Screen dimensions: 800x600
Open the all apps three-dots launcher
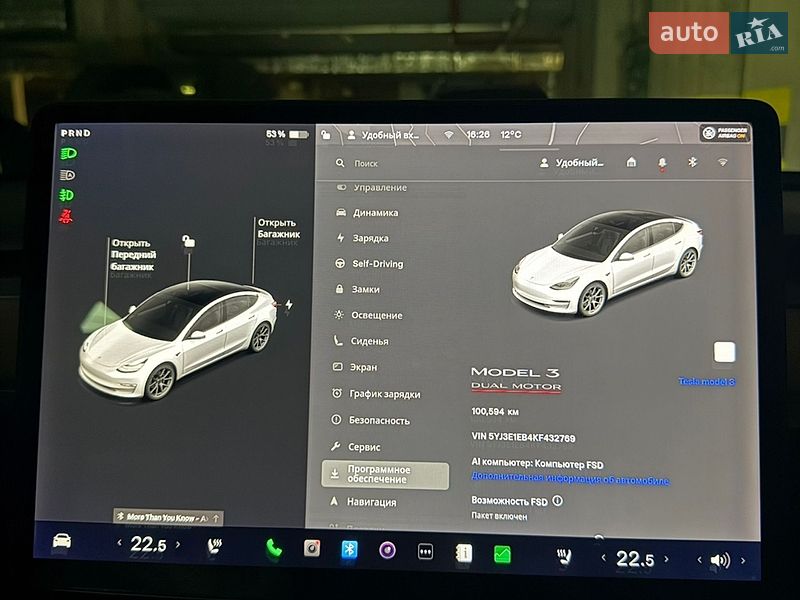coord(426,552)
